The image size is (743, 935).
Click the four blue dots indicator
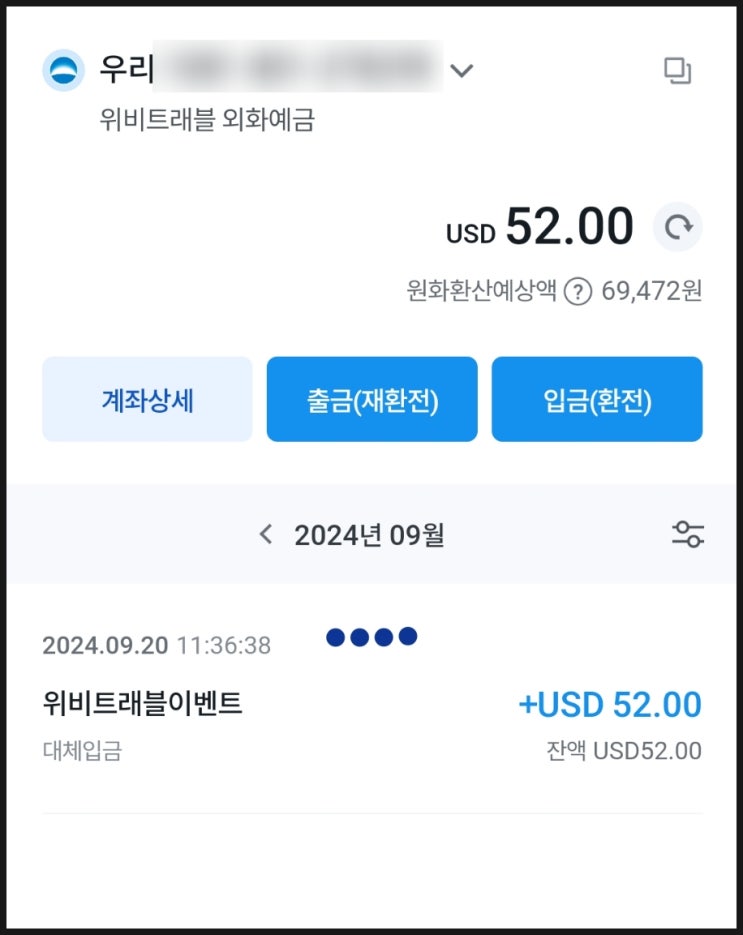(x=372, y=637)
